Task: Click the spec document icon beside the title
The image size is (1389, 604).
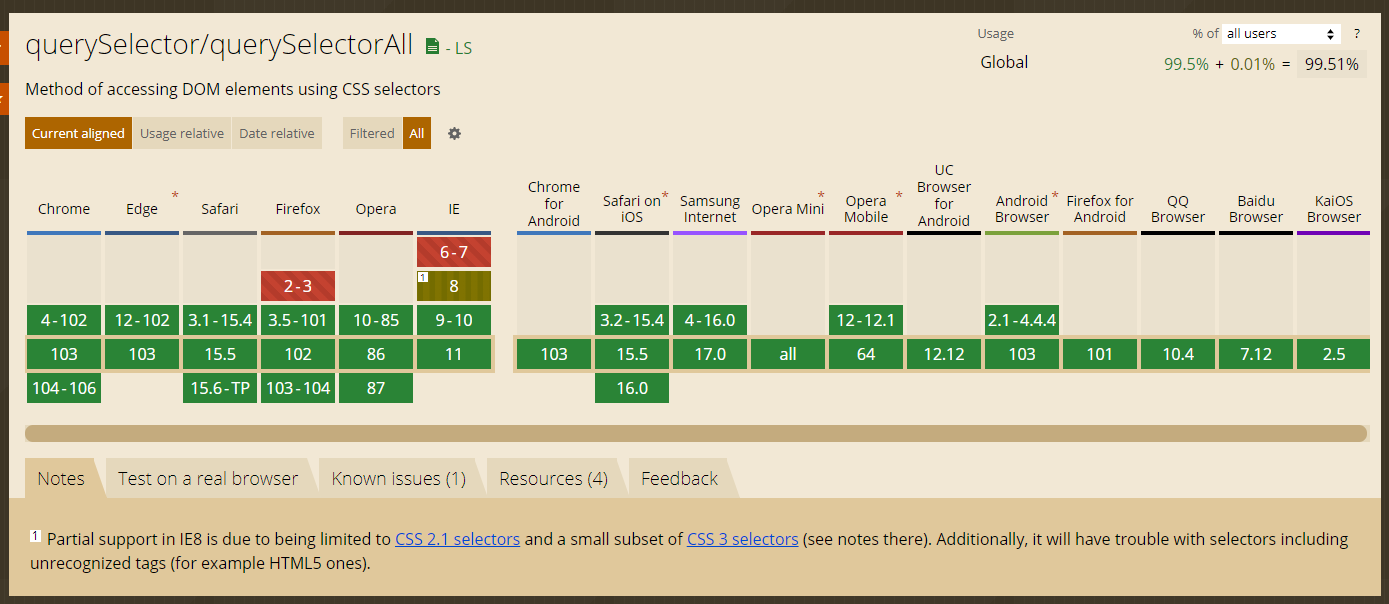Action: 432,46
